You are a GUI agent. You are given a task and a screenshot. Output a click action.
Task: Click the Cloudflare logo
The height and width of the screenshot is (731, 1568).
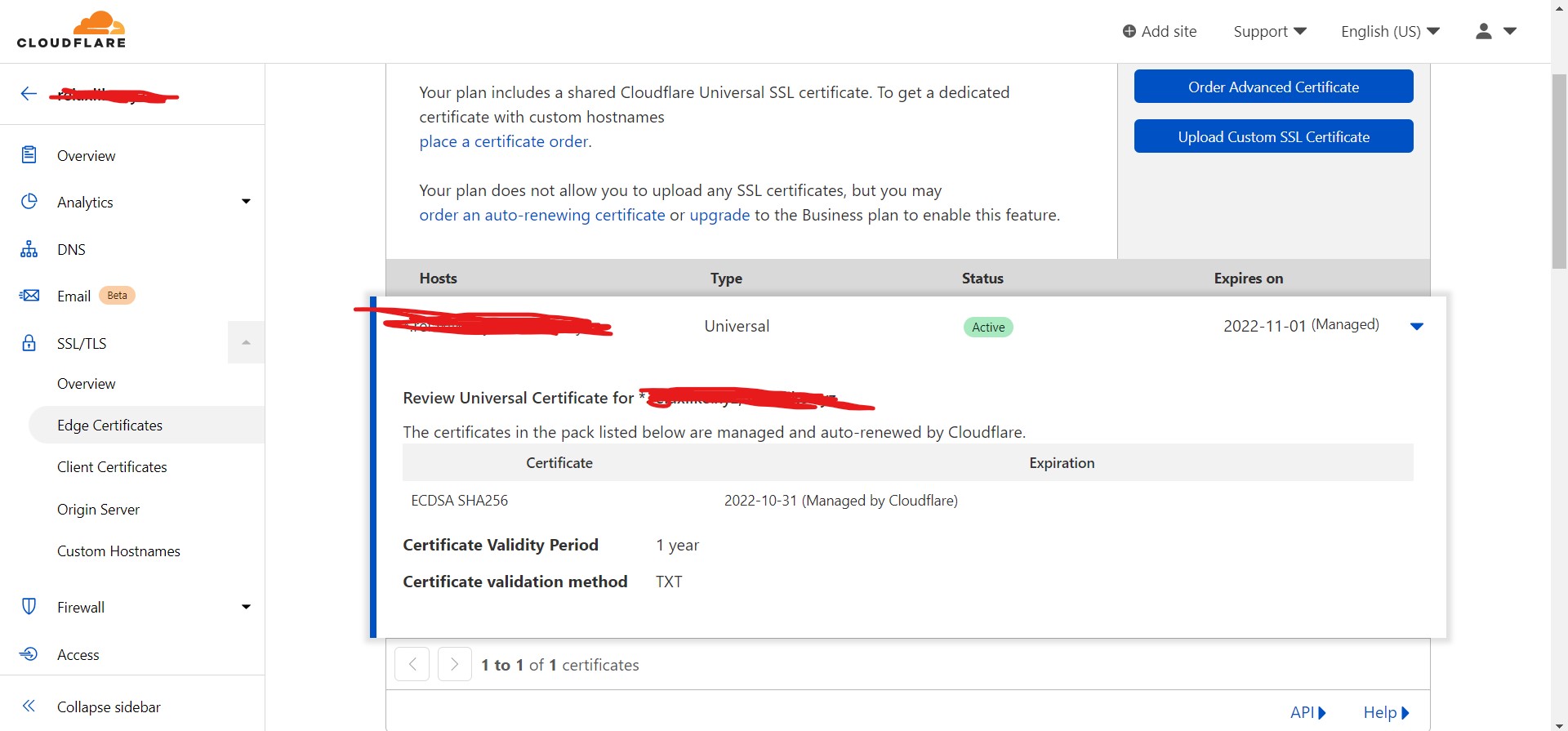click(71, 30)
